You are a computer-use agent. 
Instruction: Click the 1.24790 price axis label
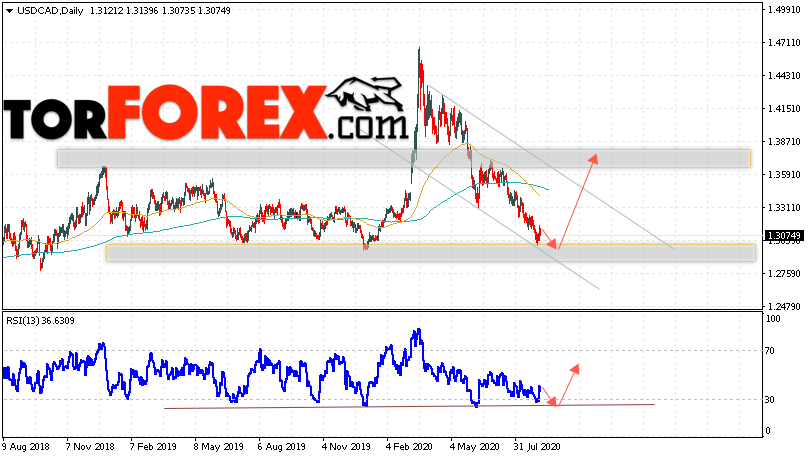click(783, 306)
